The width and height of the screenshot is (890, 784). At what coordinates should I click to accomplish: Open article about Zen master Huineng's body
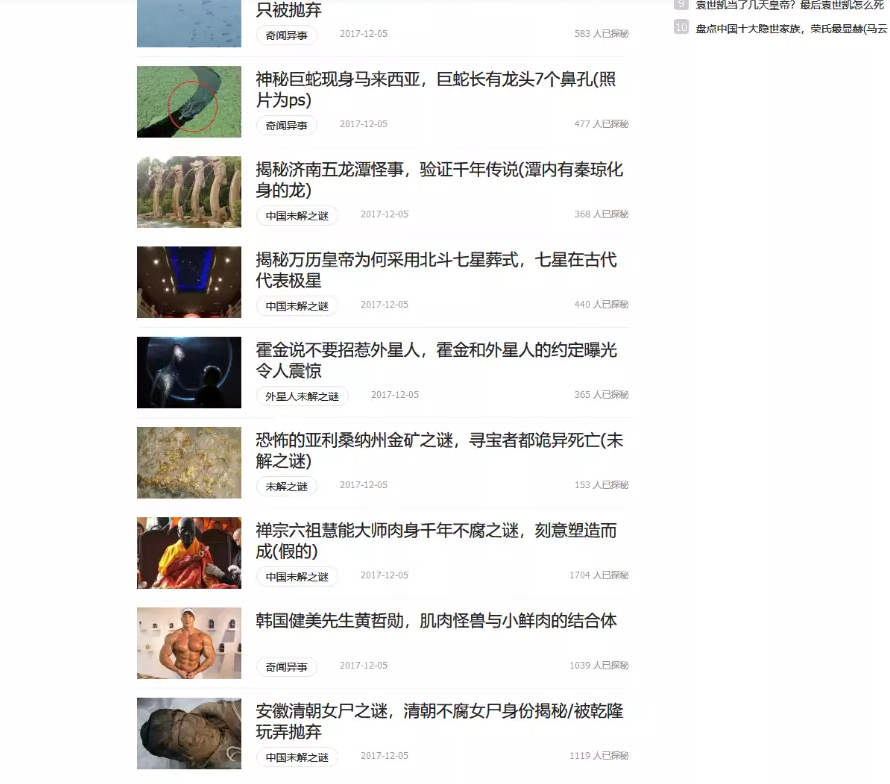(x=435, y=540)
